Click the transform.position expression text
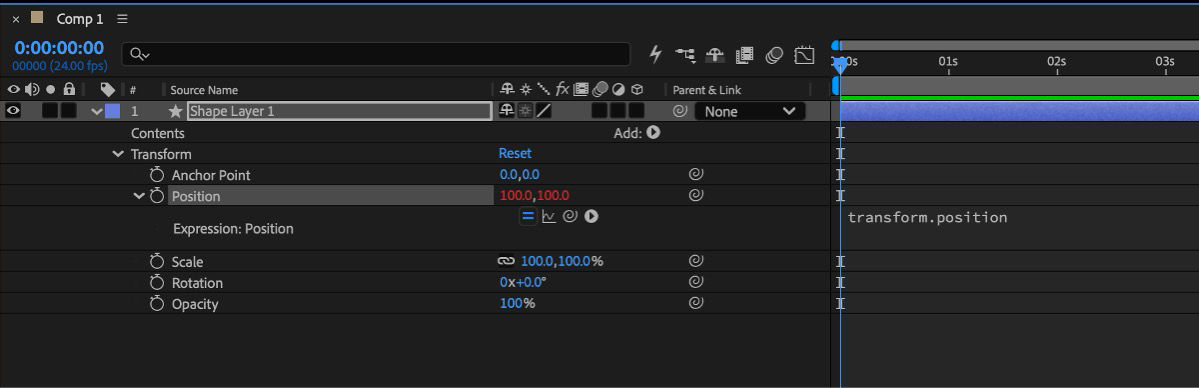Viewport: 1199px width, 388px height. click(927, 217)
